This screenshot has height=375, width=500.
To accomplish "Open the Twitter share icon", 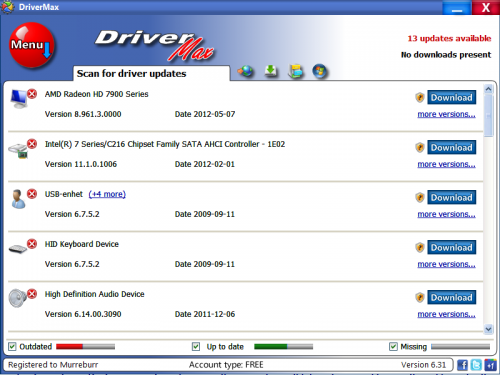I will (x=476, y=365).
